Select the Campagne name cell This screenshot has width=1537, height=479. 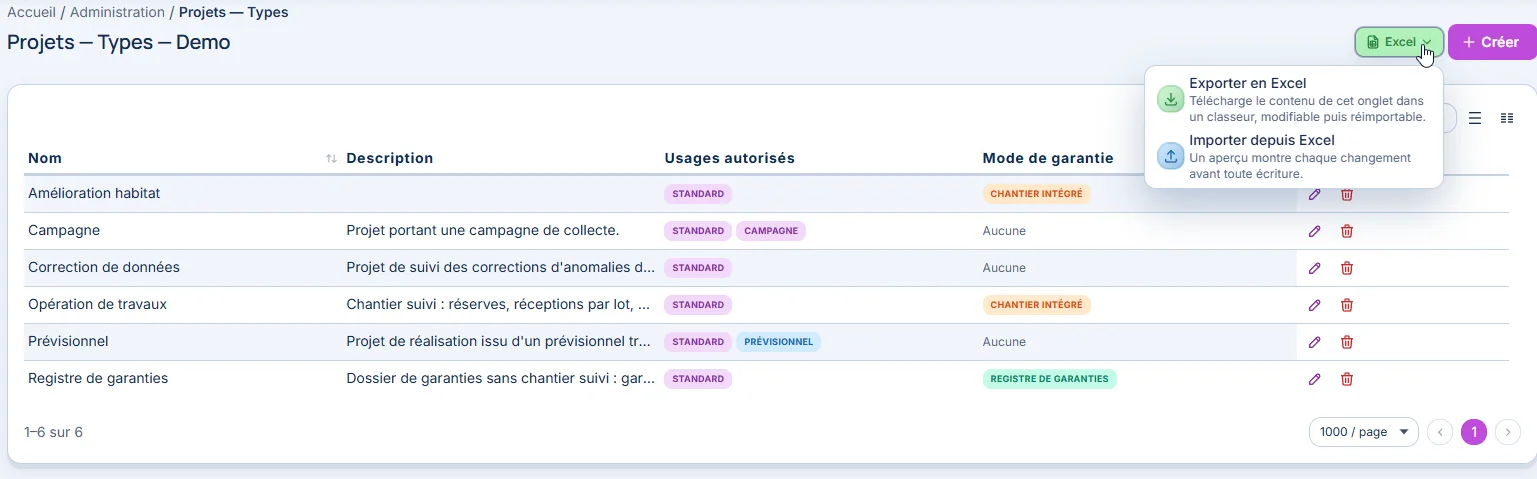[64, 230]
